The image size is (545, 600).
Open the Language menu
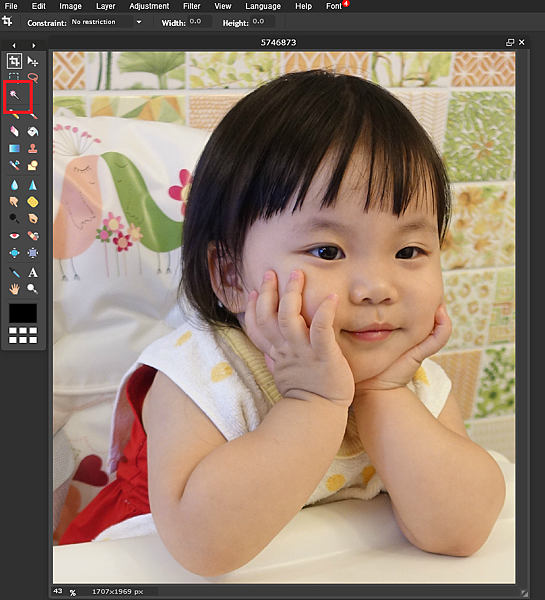263,6
